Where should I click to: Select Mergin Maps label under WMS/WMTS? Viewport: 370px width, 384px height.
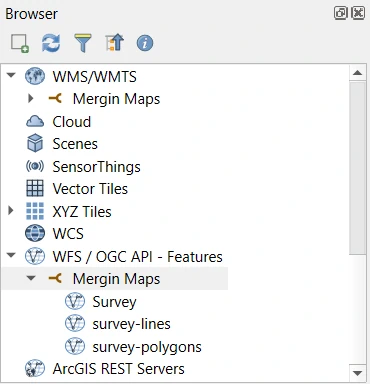(x=116, y=99)
